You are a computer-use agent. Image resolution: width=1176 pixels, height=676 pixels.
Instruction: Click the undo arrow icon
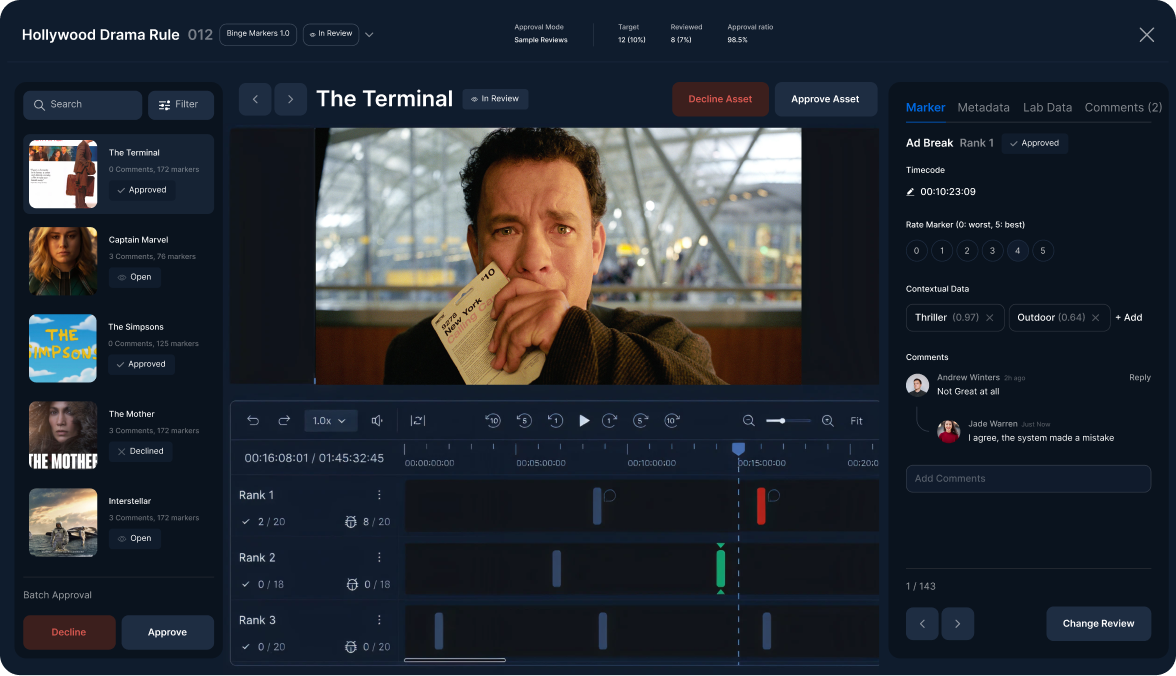click(253, 421)
